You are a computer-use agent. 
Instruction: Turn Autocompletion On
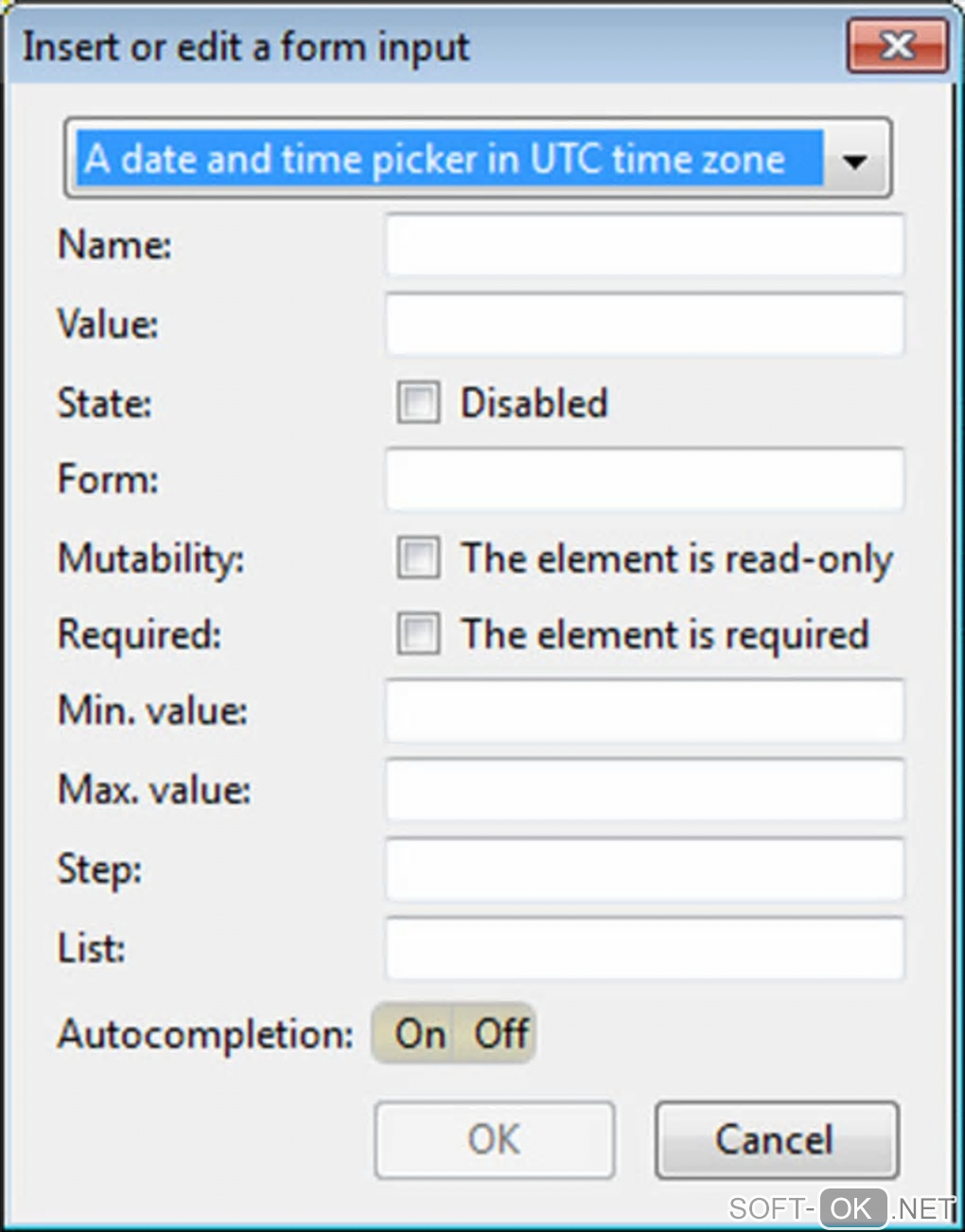420,1033
